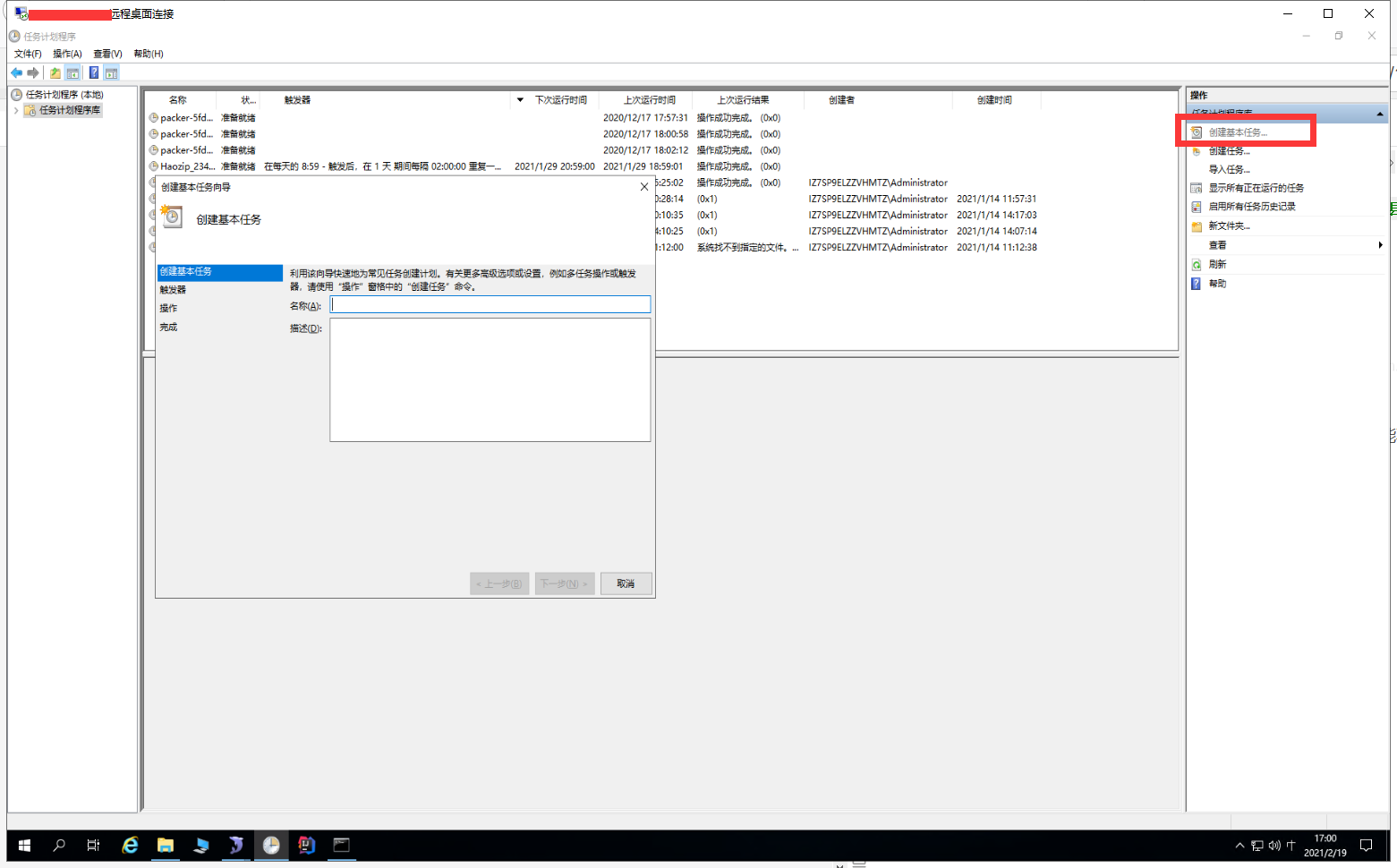Click the 创建任务... action
The width and height of the screenshot is (1397, 868).
click(1229, 151)
